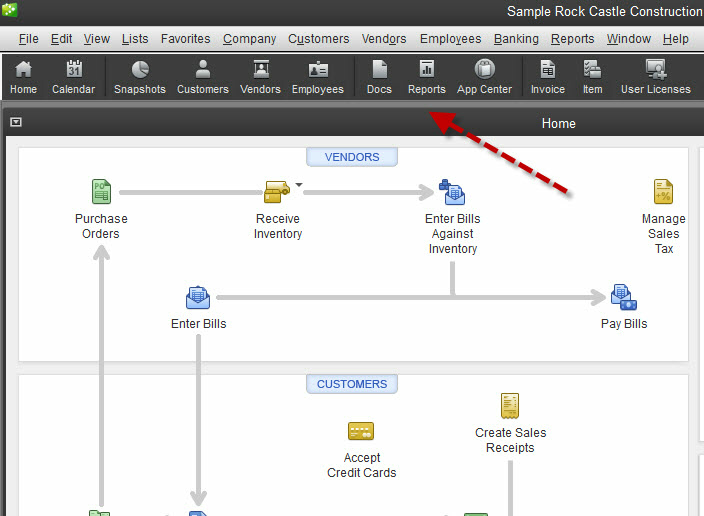Open the Home icon in the toolbar
This screenshot has width=704, height=516.
pos(23,77)
